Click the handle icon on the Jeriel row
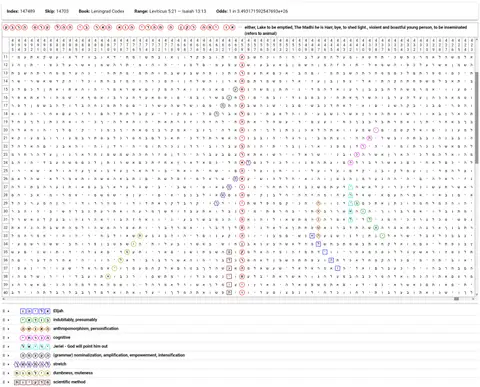Viewport: 480px width, 387px height. point(4,346)
